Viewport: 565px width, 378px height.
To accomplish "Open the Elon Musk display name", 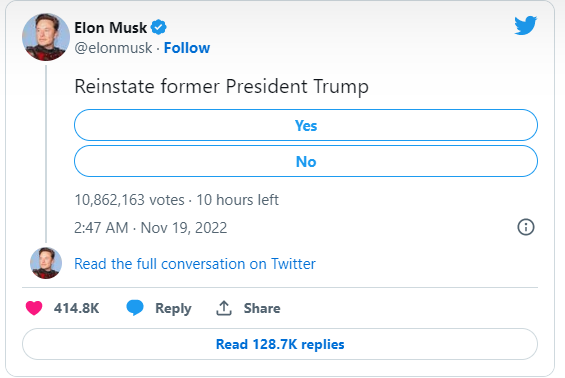I will 111,28.
